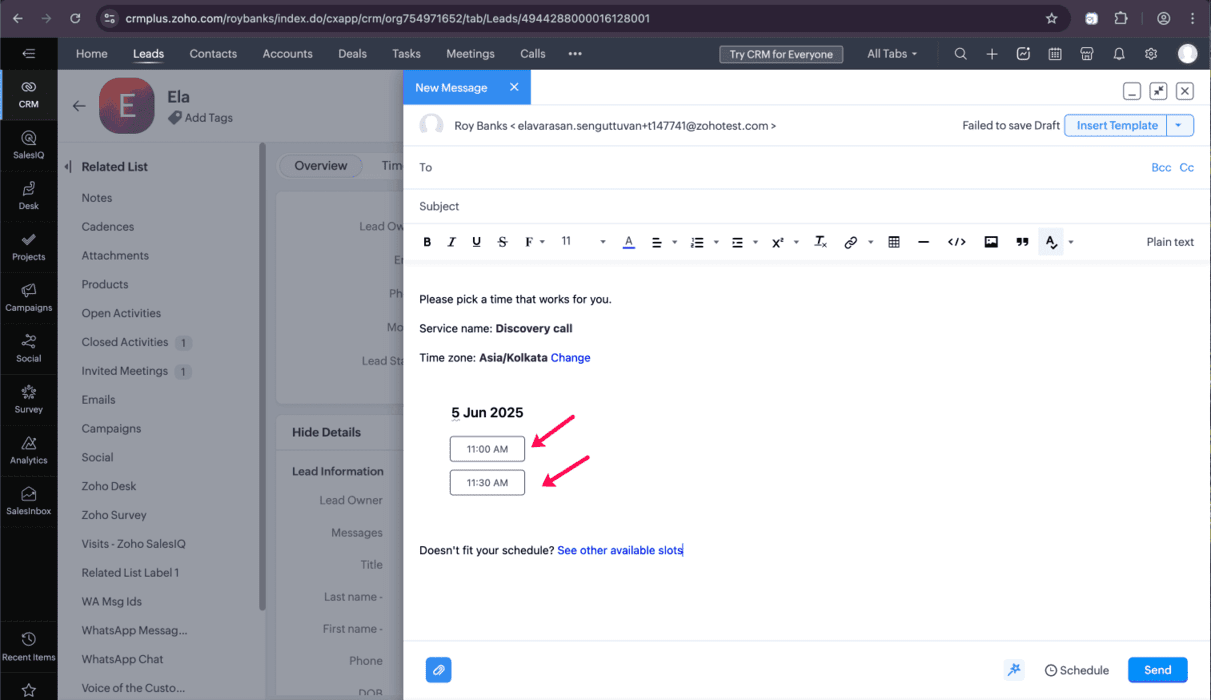Image resolution: width=1211 pixels, height=700 pixels.
Task: Go to the Accounts tab
Action: tap(288, 54)
